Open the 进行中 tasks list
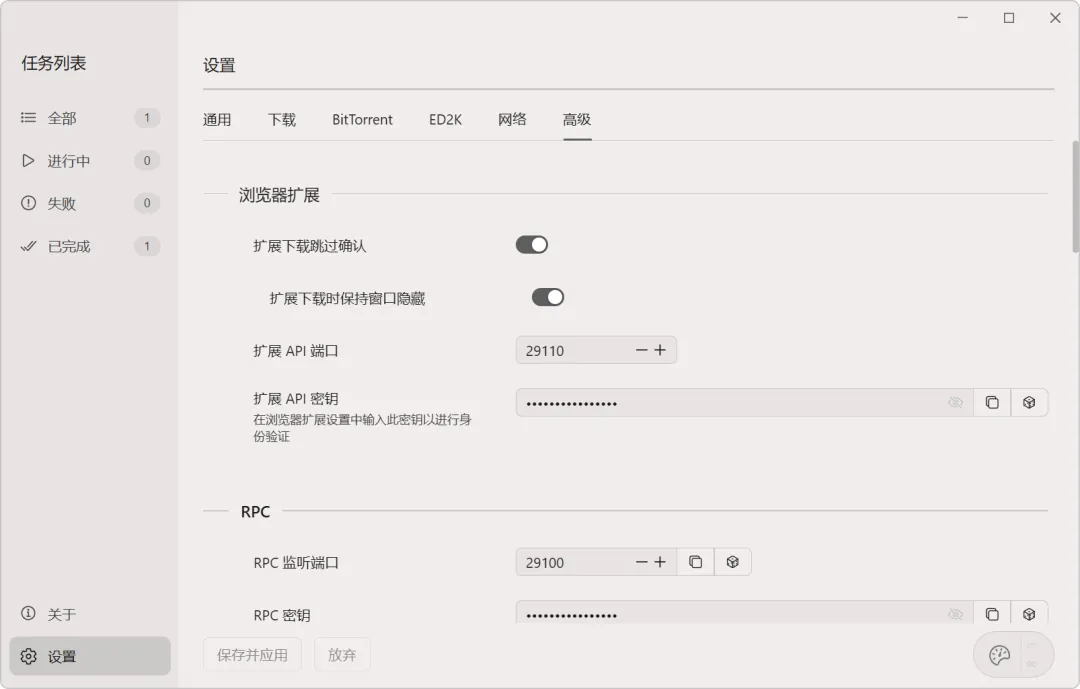 (90, 161)
